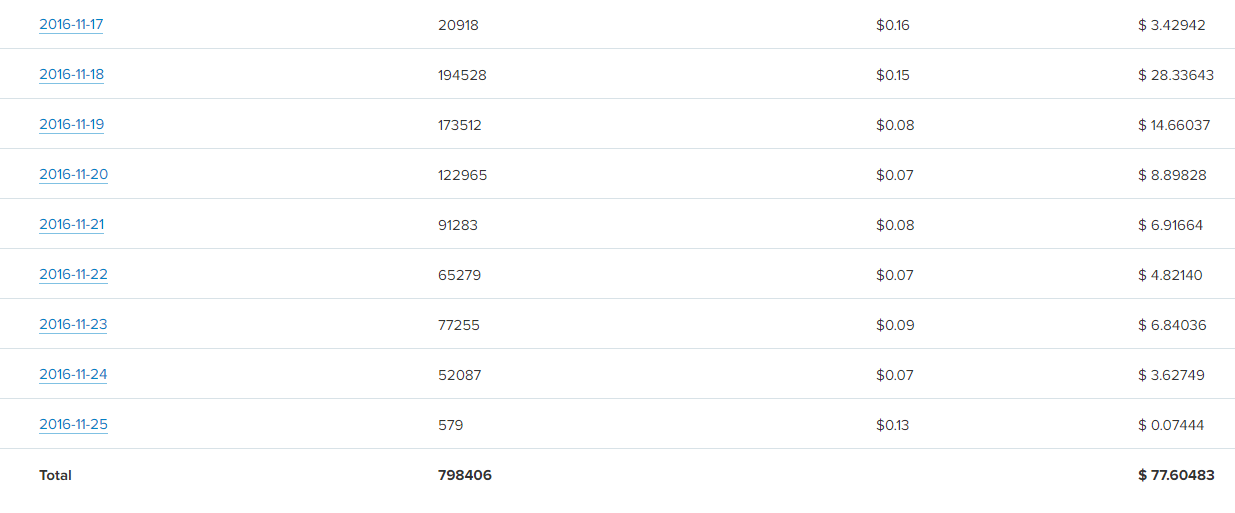The height and width of the screenshot is (513, 1235).
Task: Open the 2016-11-22 report link
Action: pyautogui.click(x=73, y=275)
